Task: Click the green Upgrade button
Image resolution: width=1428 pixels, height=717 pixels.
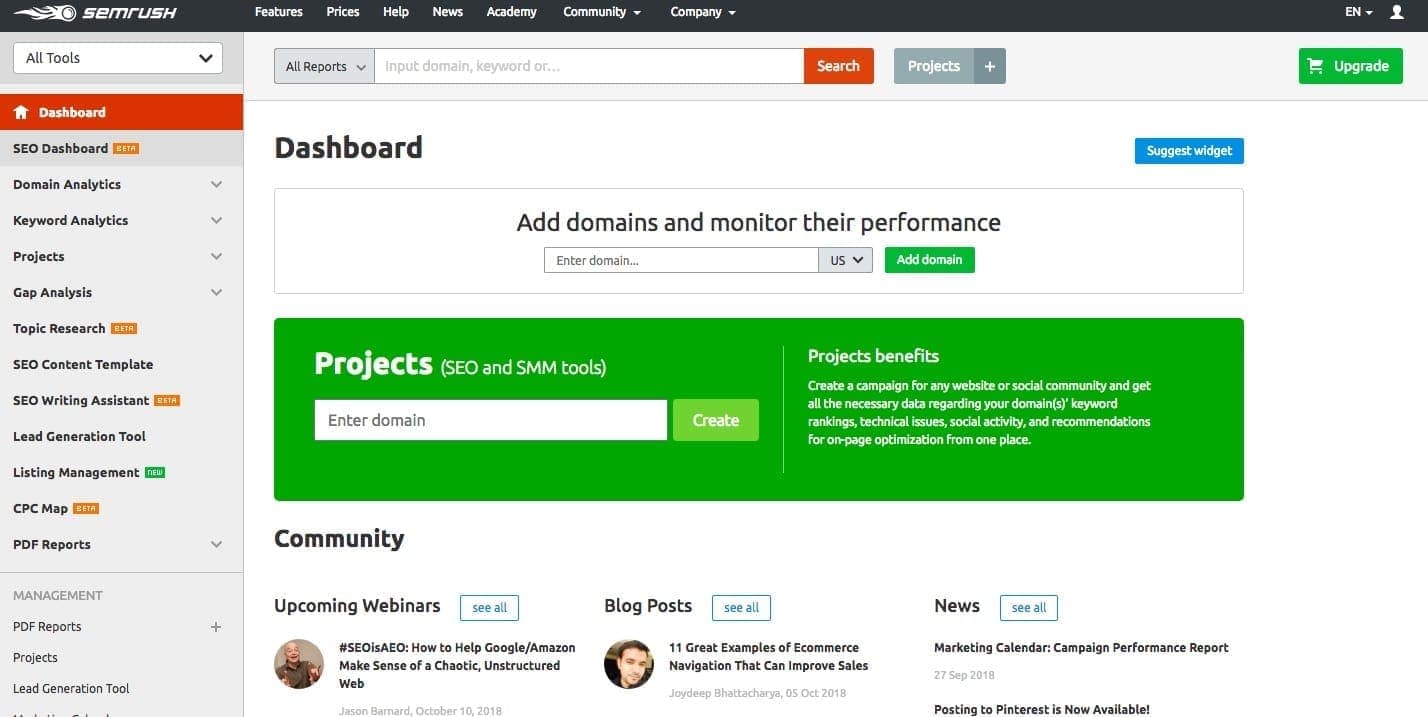Action: (x=1351, y=66)
